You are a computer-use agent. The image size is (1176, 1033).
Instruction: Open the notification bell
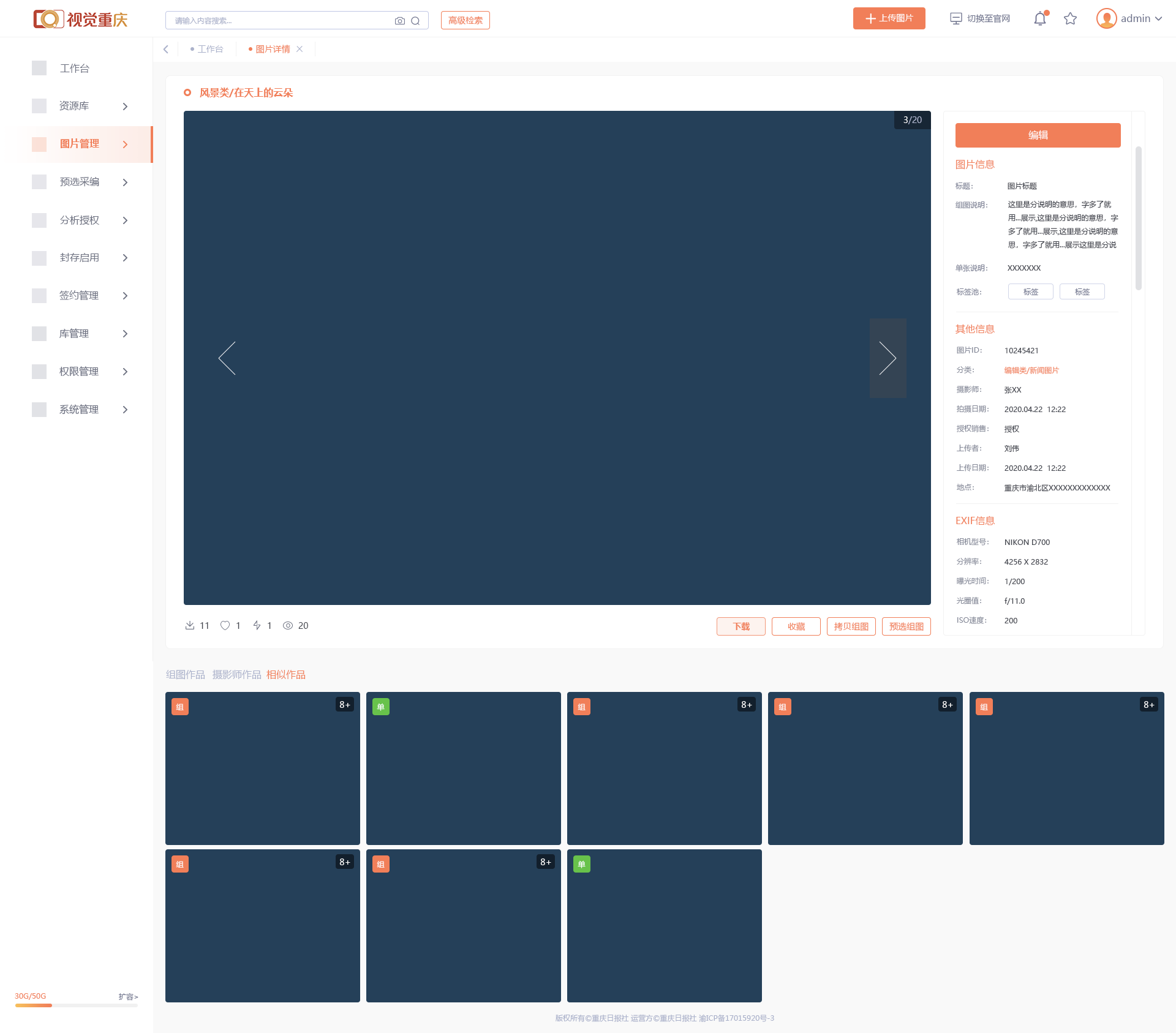pyautogui.click(x=1040, y=19)
